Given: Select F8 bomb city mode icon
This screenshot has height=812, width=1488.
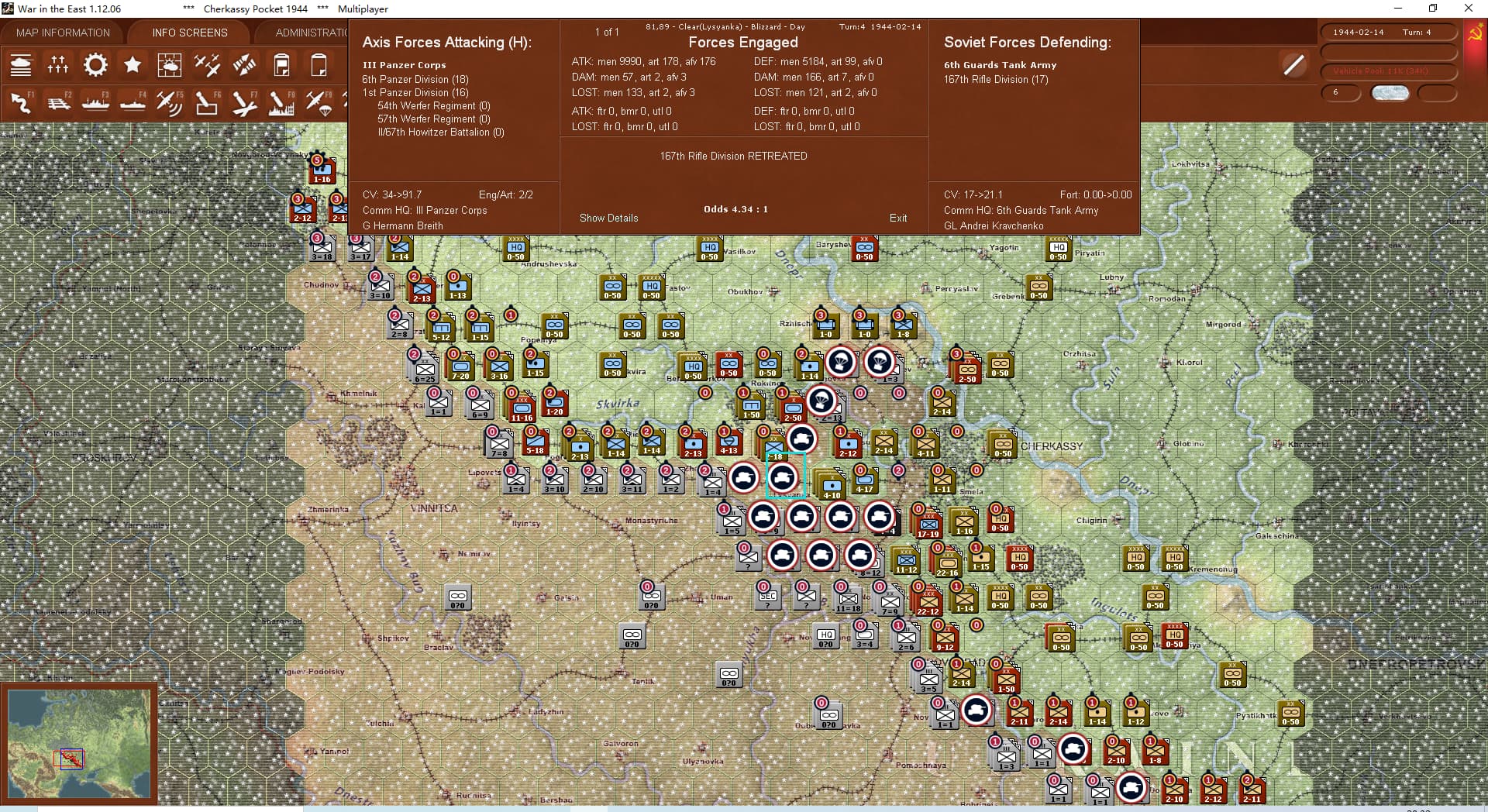Looking at the screenshot, I should [281, 102].
